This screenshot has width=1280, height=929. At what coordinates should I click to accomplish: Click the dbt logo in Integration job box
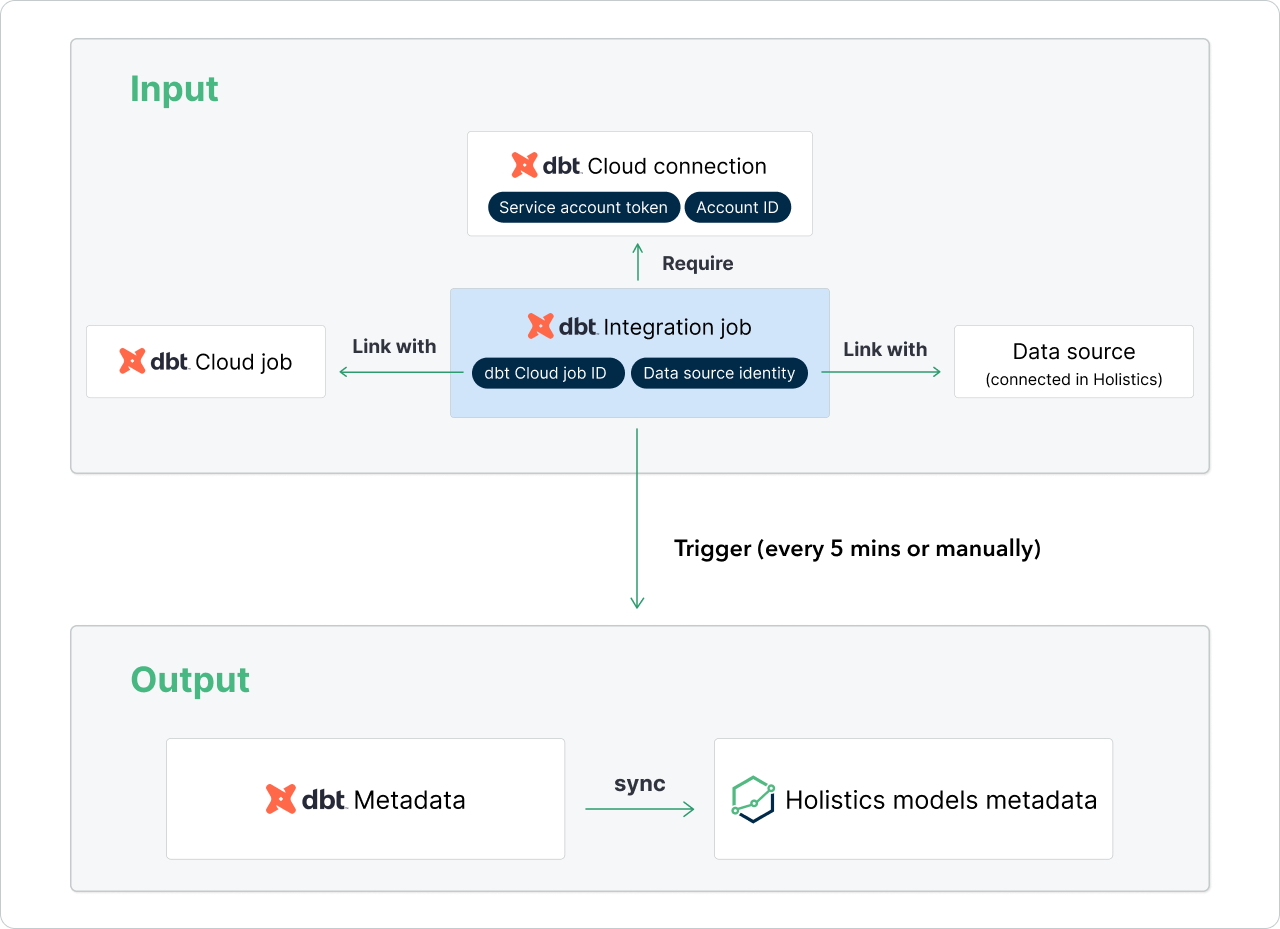563,326
